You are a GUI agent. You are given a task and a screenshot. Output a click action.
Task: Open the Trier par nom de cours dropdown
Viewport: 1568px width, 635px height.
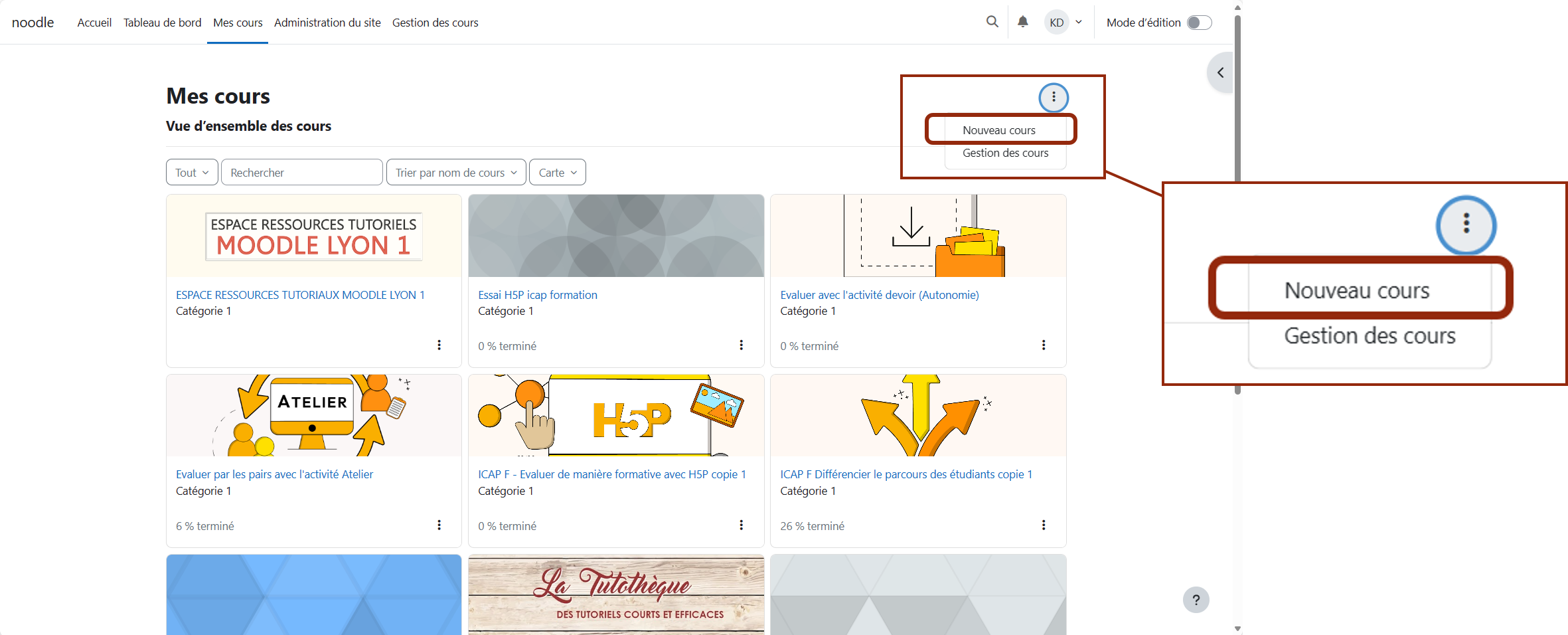455,172
